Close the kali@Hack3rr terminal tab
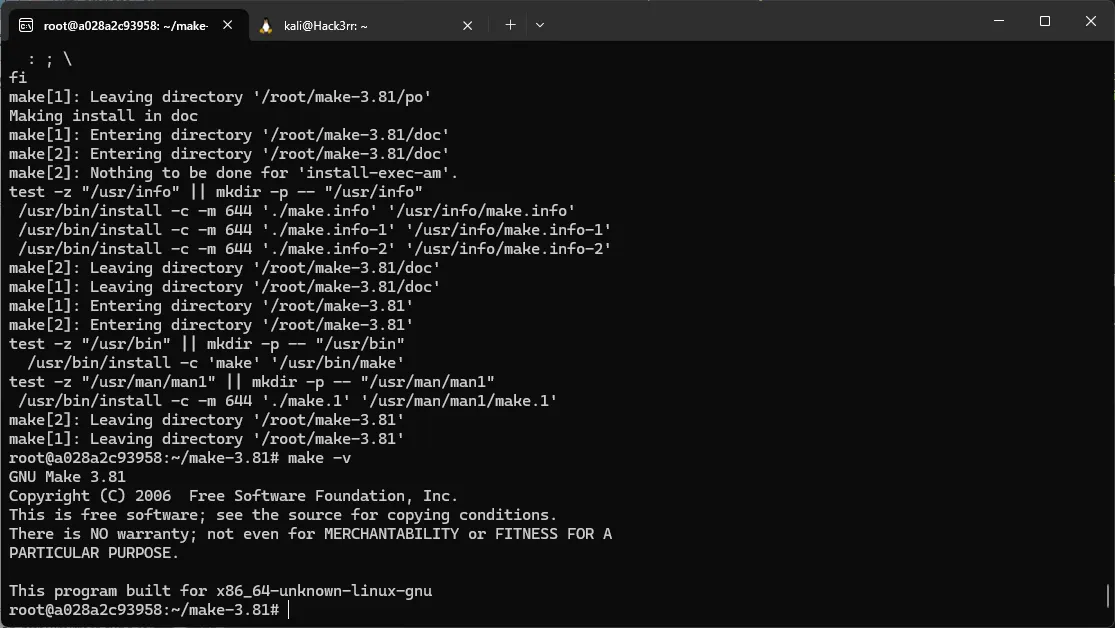The width and height of the screenshot is (1115, 628). pos(467,26)
